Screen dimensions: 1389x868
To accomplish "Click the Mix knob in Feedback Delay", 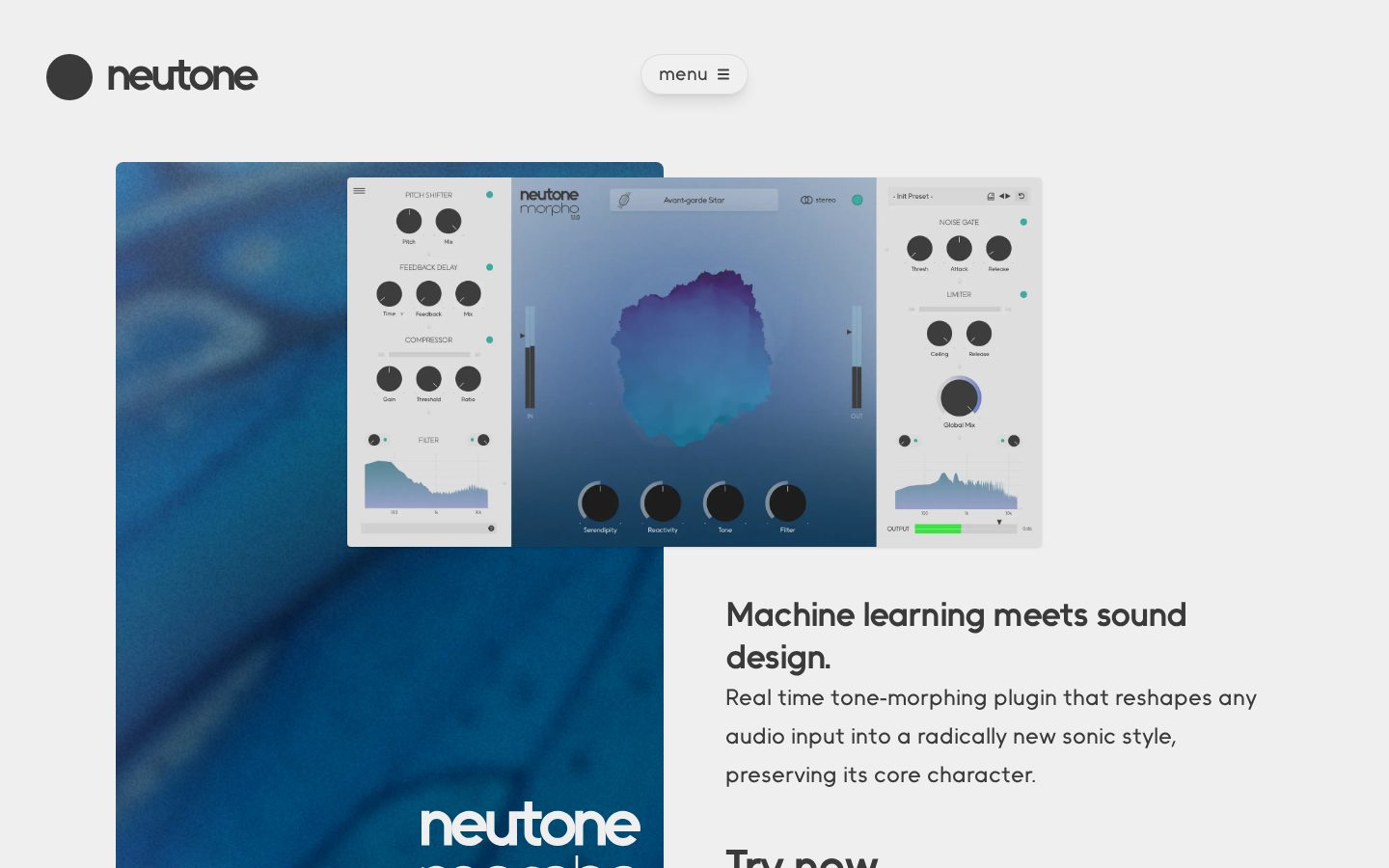I will tap(468, 293).
